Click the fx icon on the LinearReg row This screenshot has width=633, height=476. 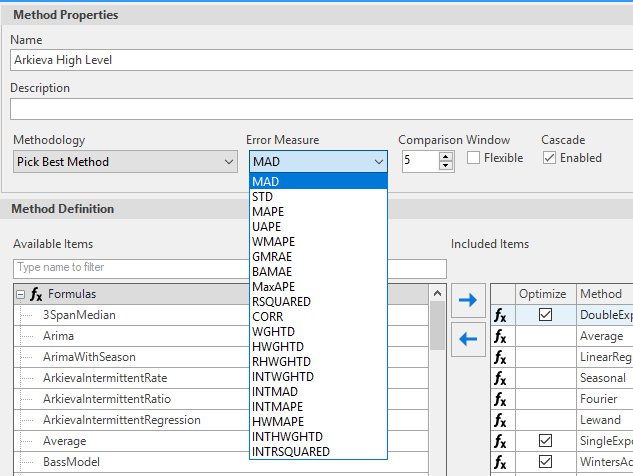(x=500, y=357)
